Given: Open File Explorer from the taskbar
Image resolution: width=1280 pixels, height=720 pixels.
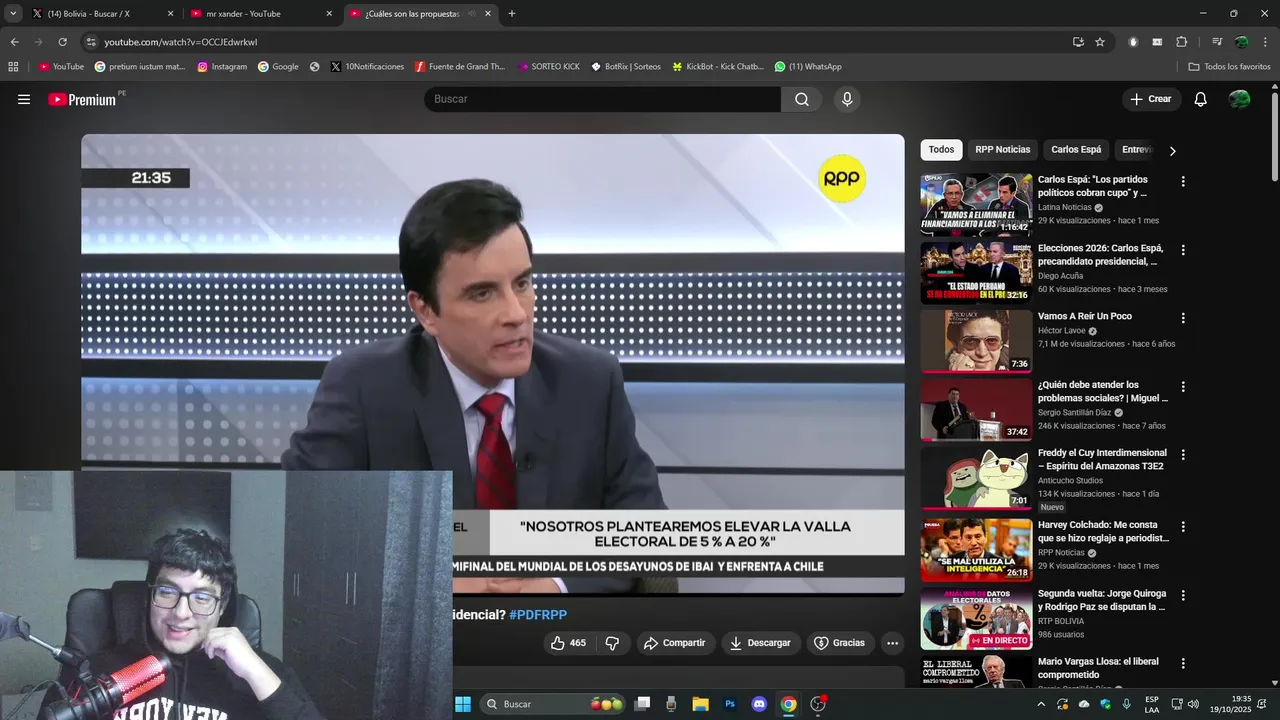Looking at the screenshot, I should click(x=700, y=704).
